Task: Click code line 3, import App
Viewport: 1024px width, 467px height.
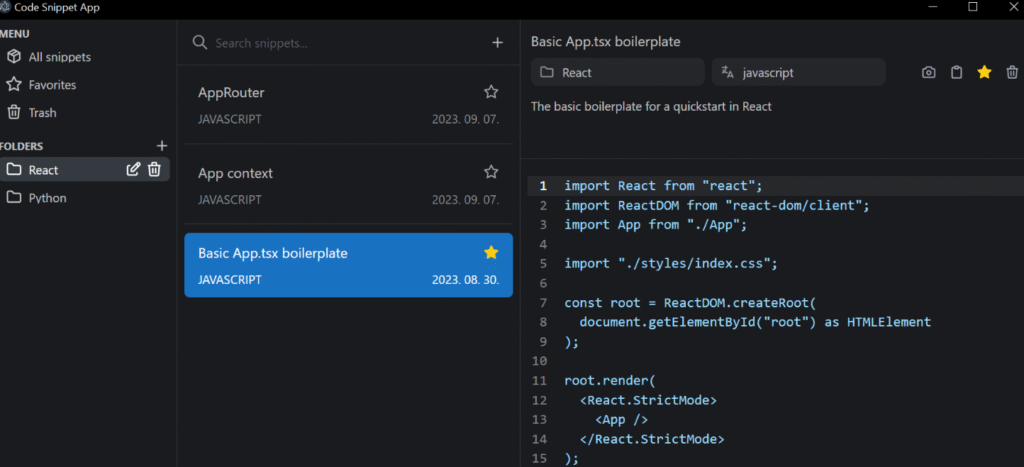Action: pos(656,225)
